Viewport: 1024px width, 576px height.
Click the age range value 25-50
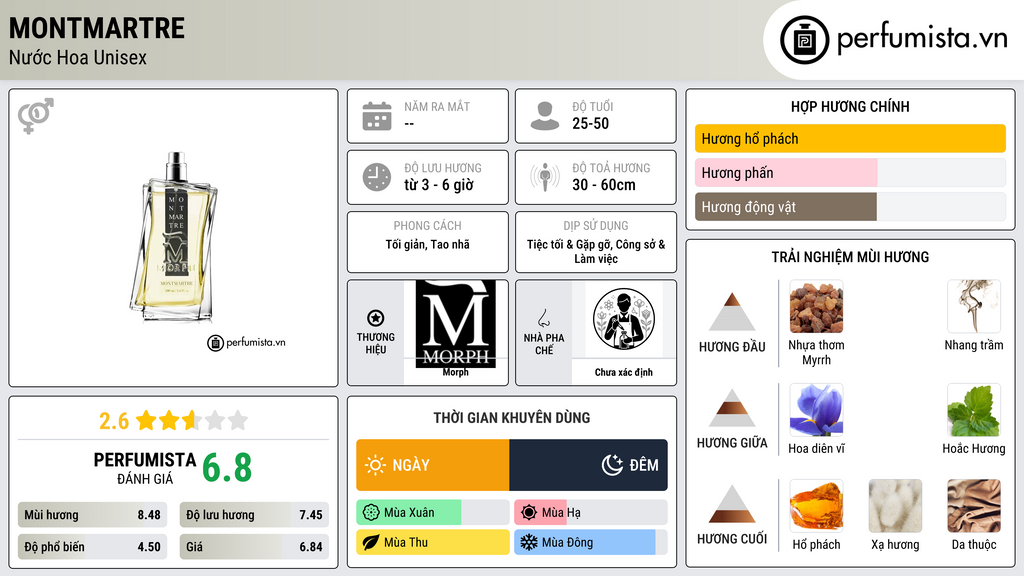click(590, 123)
